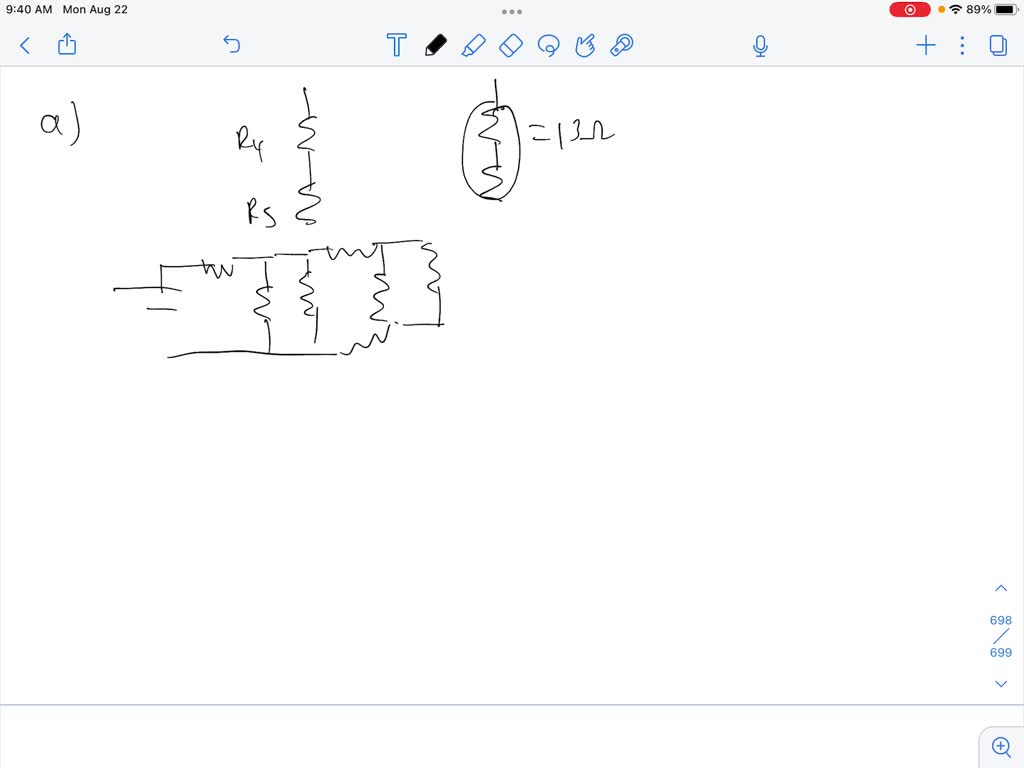Select the Eraser tool

[511, 45]
